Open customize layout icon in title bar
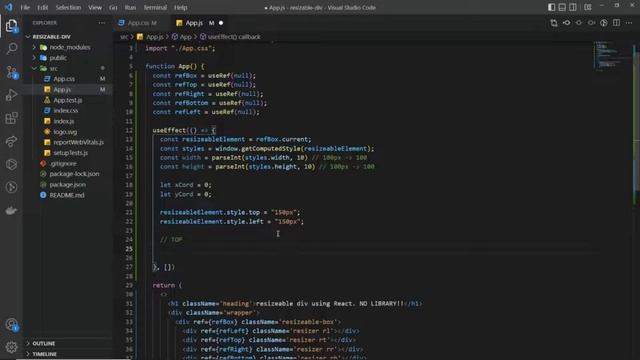This screenshot has width=640, height=360. (x=587, y=7)
